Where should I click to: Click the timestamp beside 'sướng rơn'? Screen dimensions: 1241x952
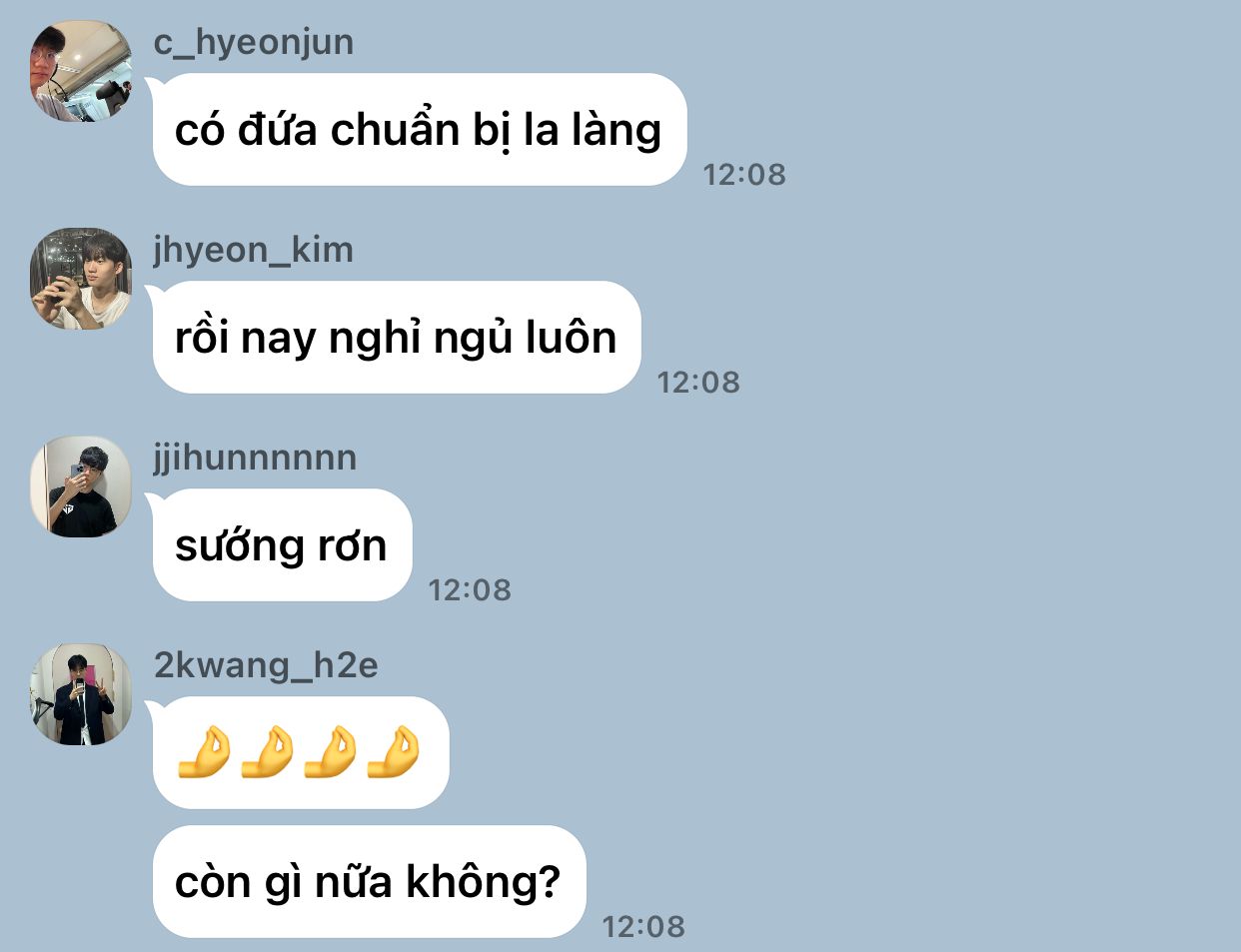(x=470, y=590)
